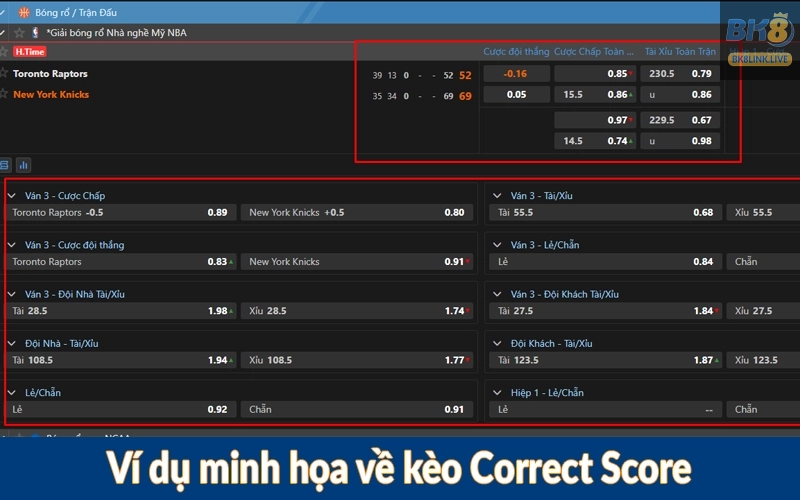
Task: Favorite the New York Knicks team star
Action: [x=4, y=94]
